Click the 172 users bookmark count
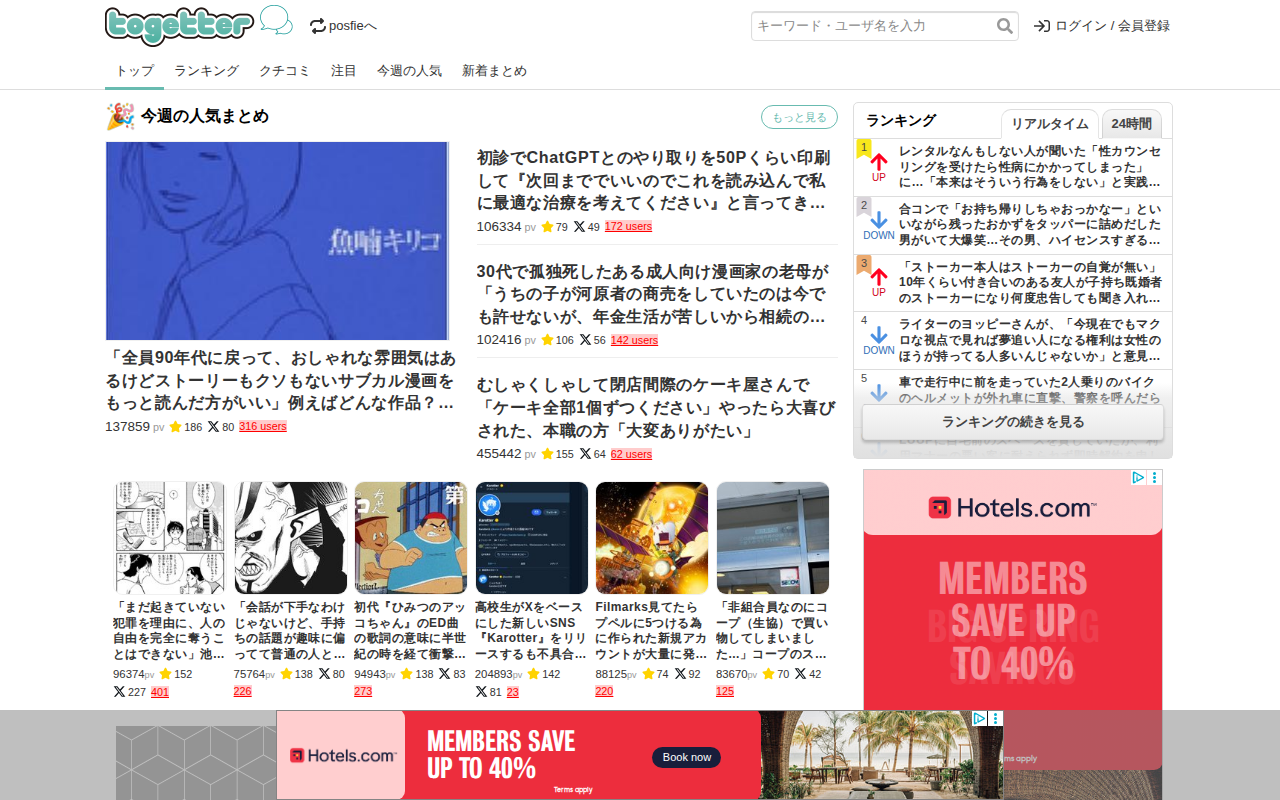Image resolution: width=1280 pixels, height=800 pixels. (628, 227)
